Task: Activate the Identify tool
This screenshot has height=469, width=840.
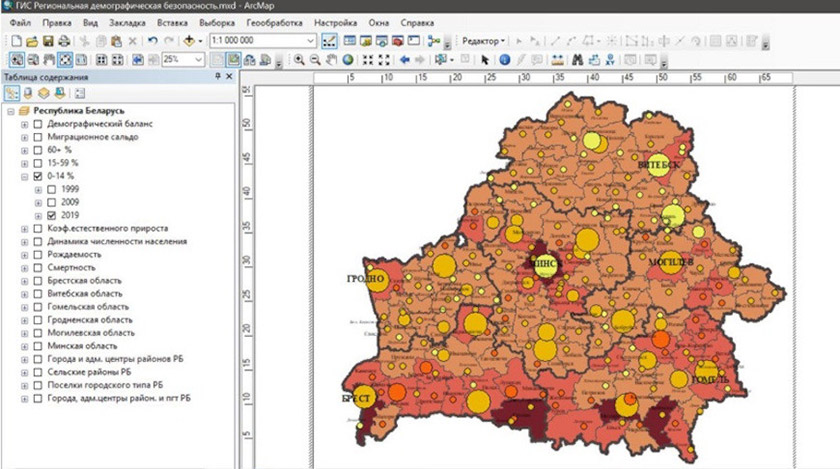Action: [504, 60]
